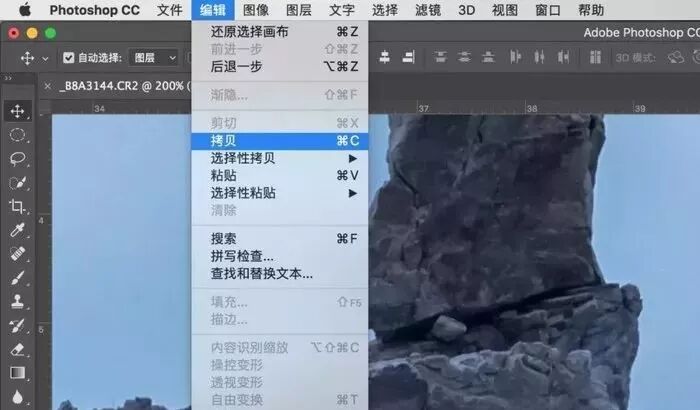Screen dimensions: 700x410
Task: Click the align bottom edges icon
Action: (x=408, y=57)
